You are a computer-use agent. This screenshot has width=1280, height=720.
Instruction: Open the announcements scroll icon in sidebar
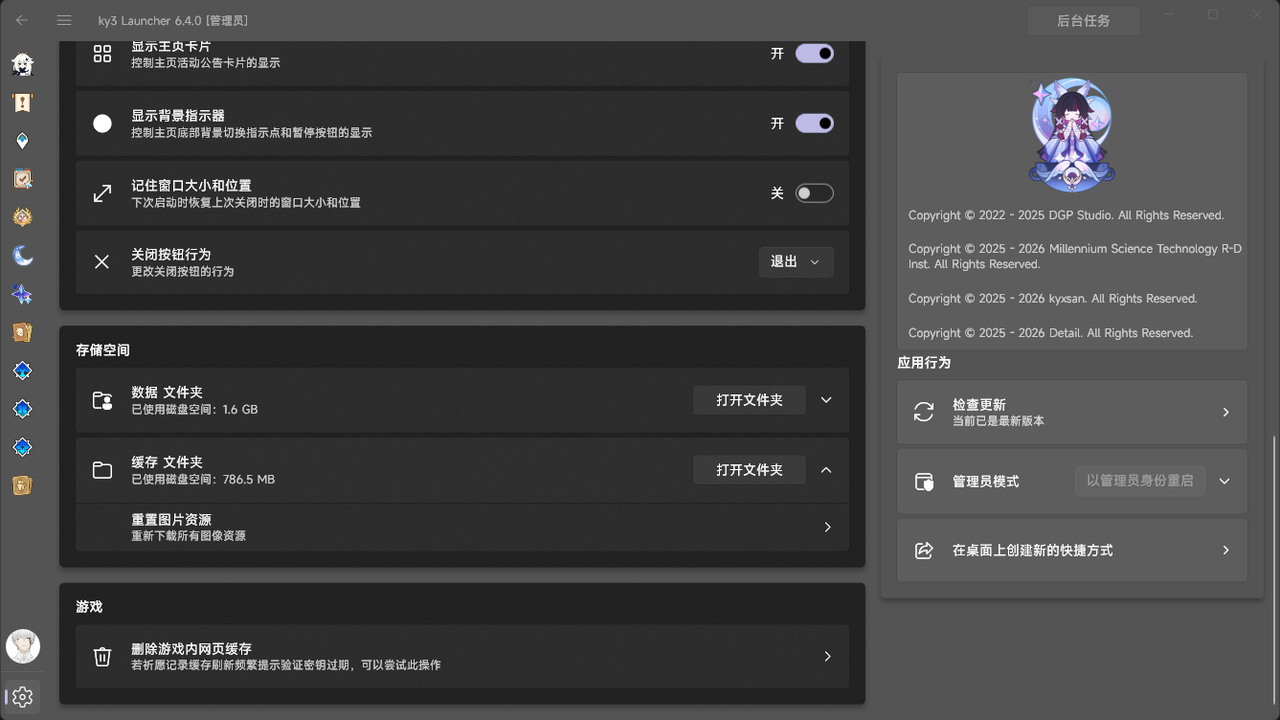click(22, 102)
